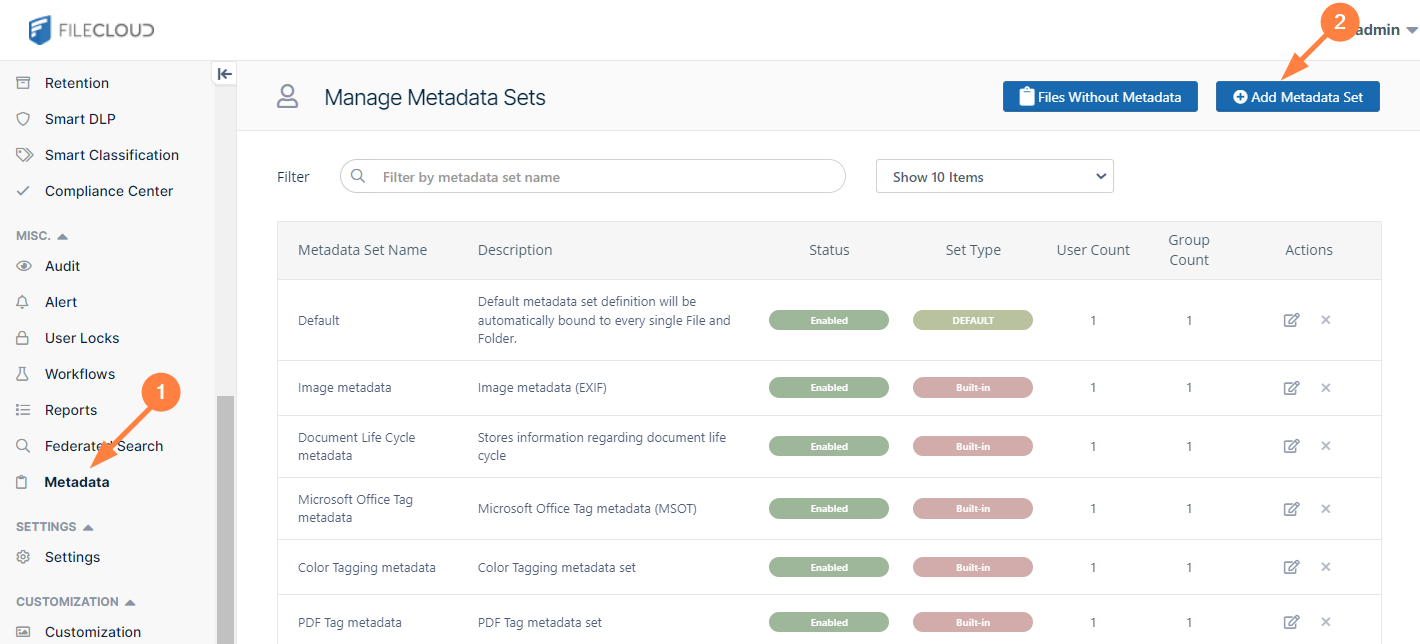Click the Files Without Metadata button
1420x644 pixels.
click(x=1100, y=97)
